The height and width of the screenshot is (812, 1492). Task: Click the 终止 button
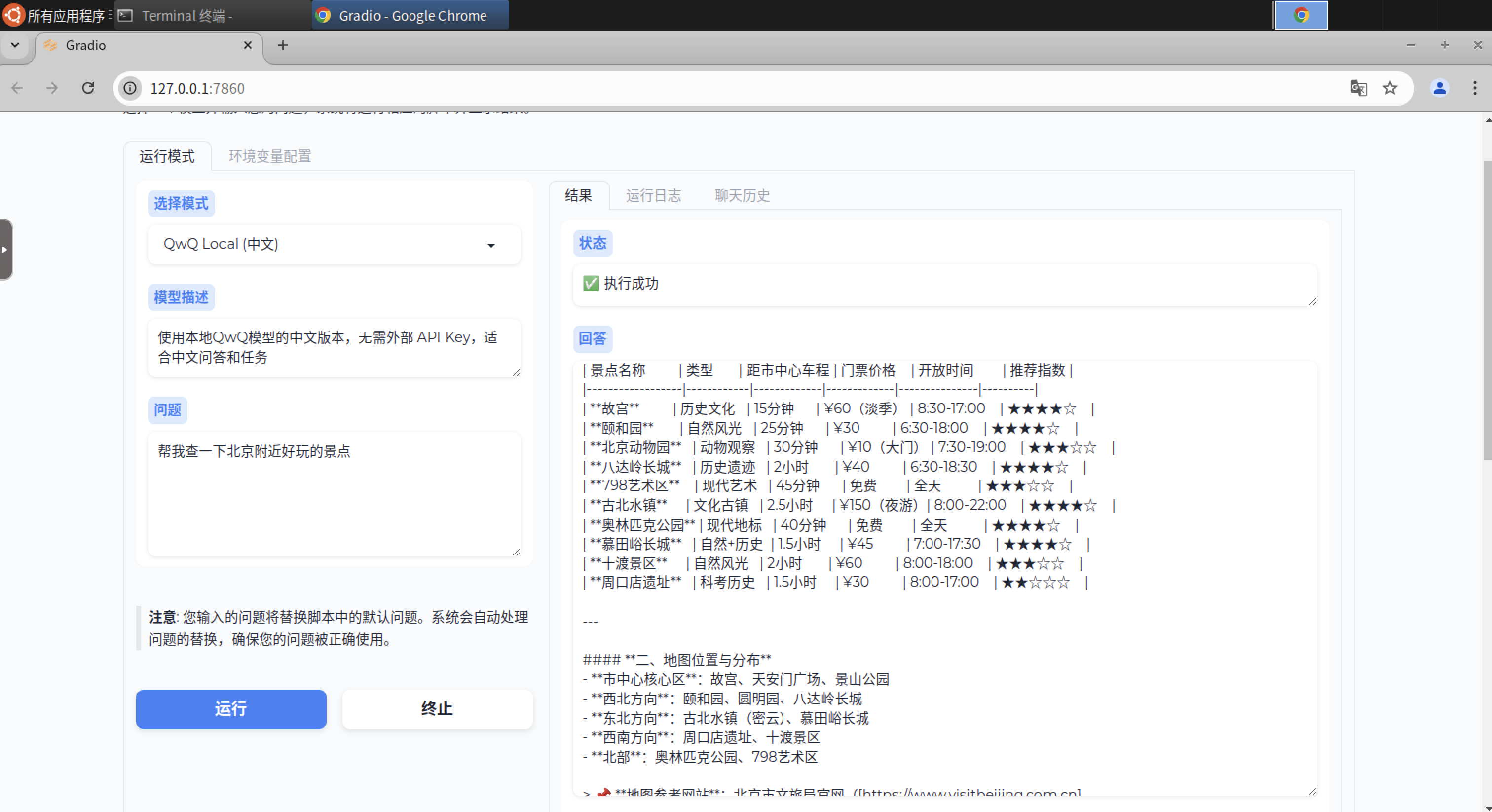(437, 709)
